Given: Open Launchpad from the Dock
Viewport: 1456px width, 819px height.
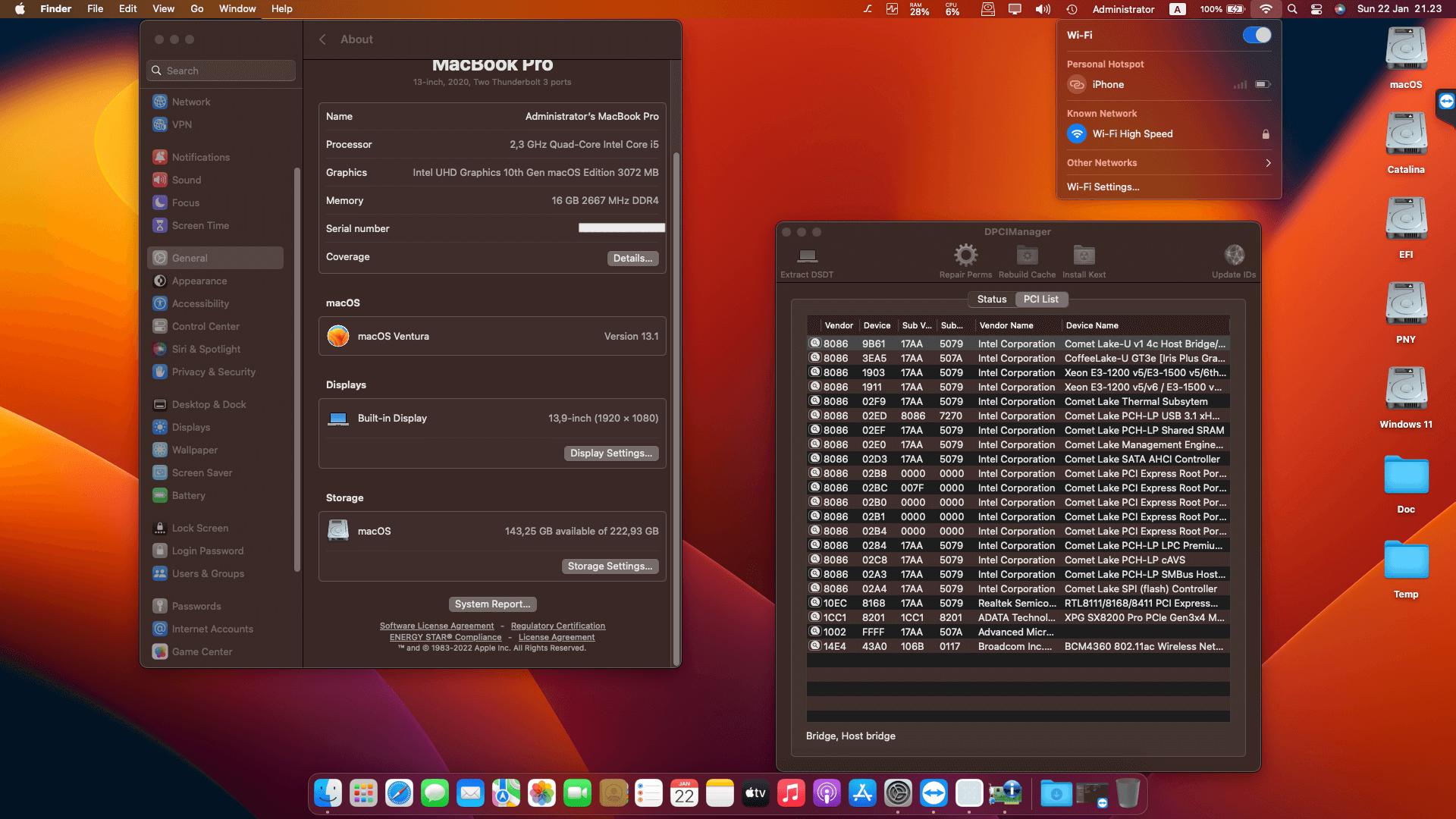Looking at the screenshot, I should point(364,793).
